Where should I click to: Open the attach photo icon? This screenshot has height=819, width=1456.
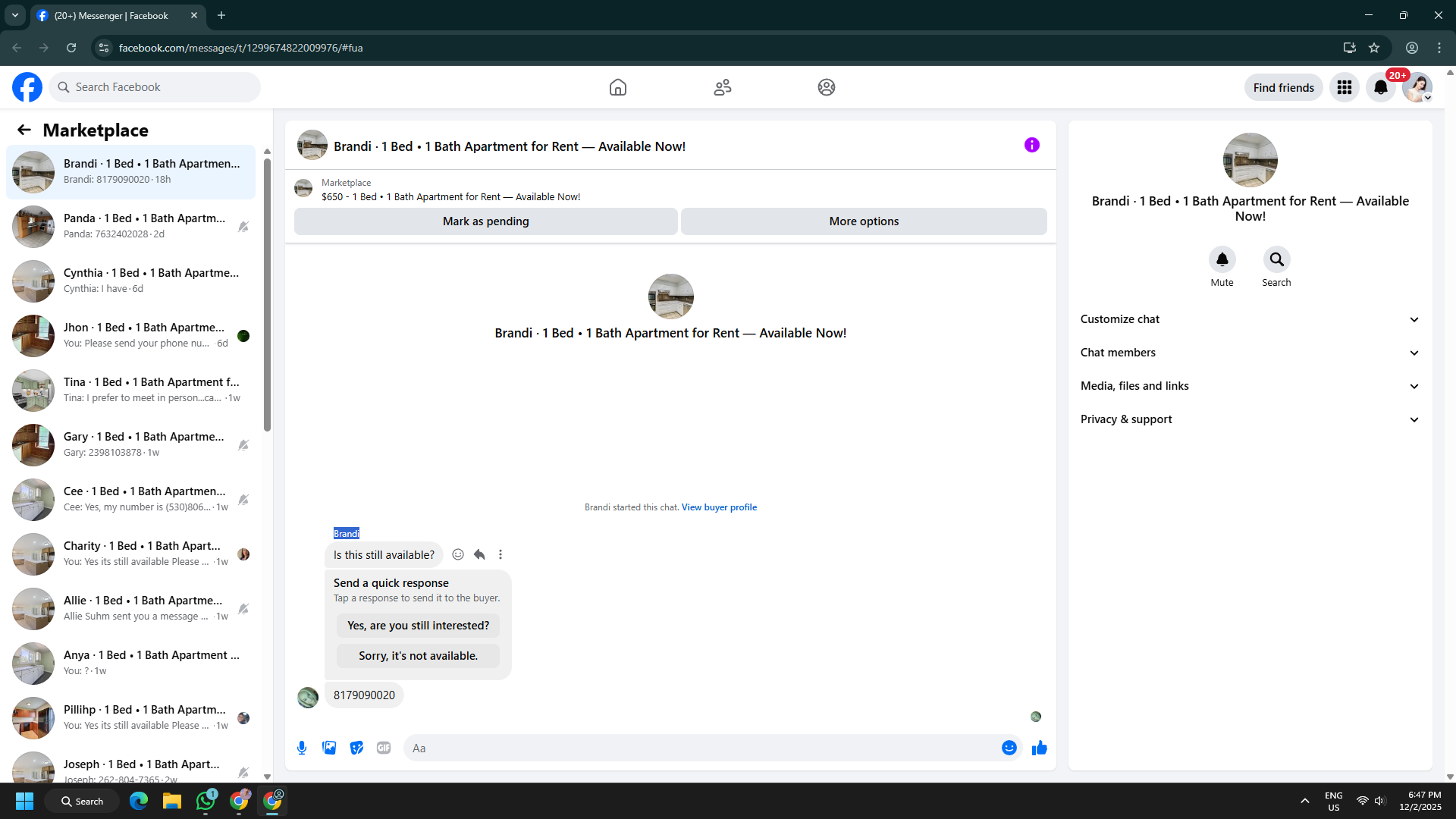(x=329, y=748)
